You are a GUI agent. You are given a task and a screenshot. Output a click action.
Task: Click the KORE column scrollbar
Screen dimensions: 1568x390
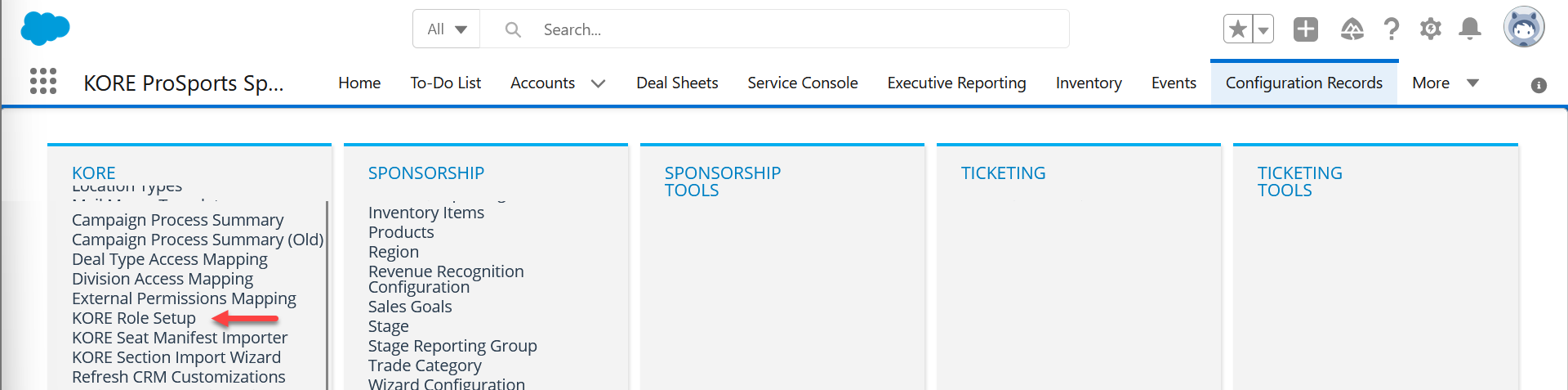[x=327, y=294]
